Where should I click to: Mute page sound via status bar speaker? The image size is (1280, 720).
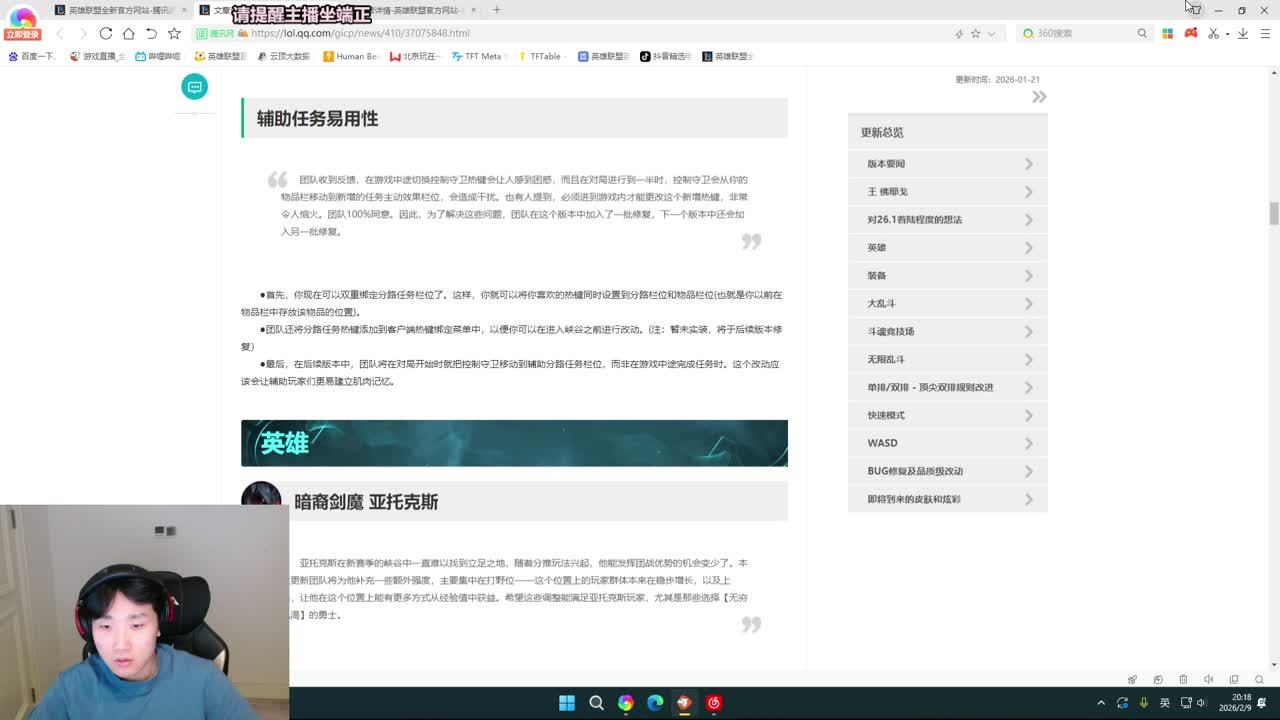tap(1208, 680)
